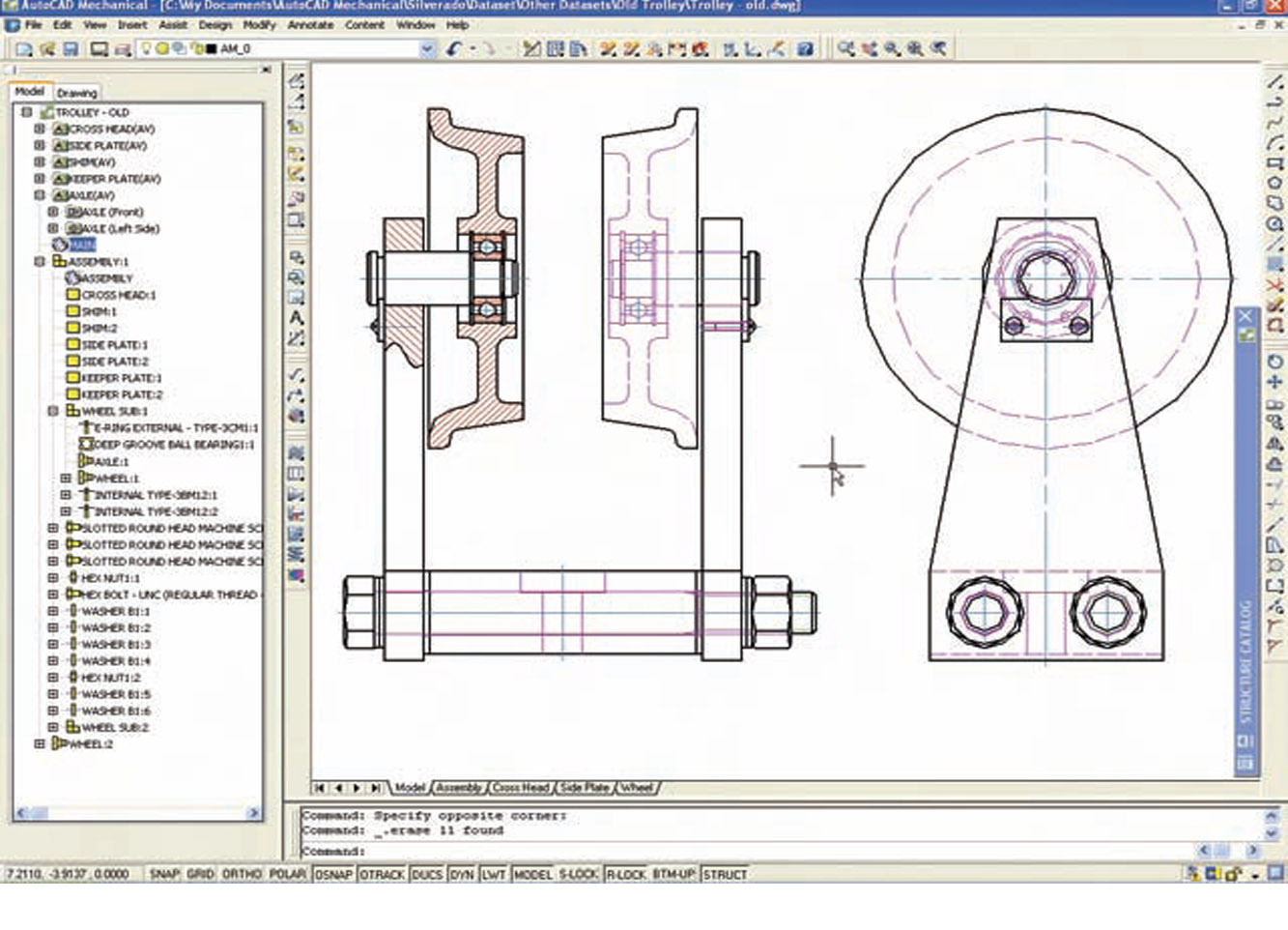Open the Help question mark icon

[x=805, y=48]
